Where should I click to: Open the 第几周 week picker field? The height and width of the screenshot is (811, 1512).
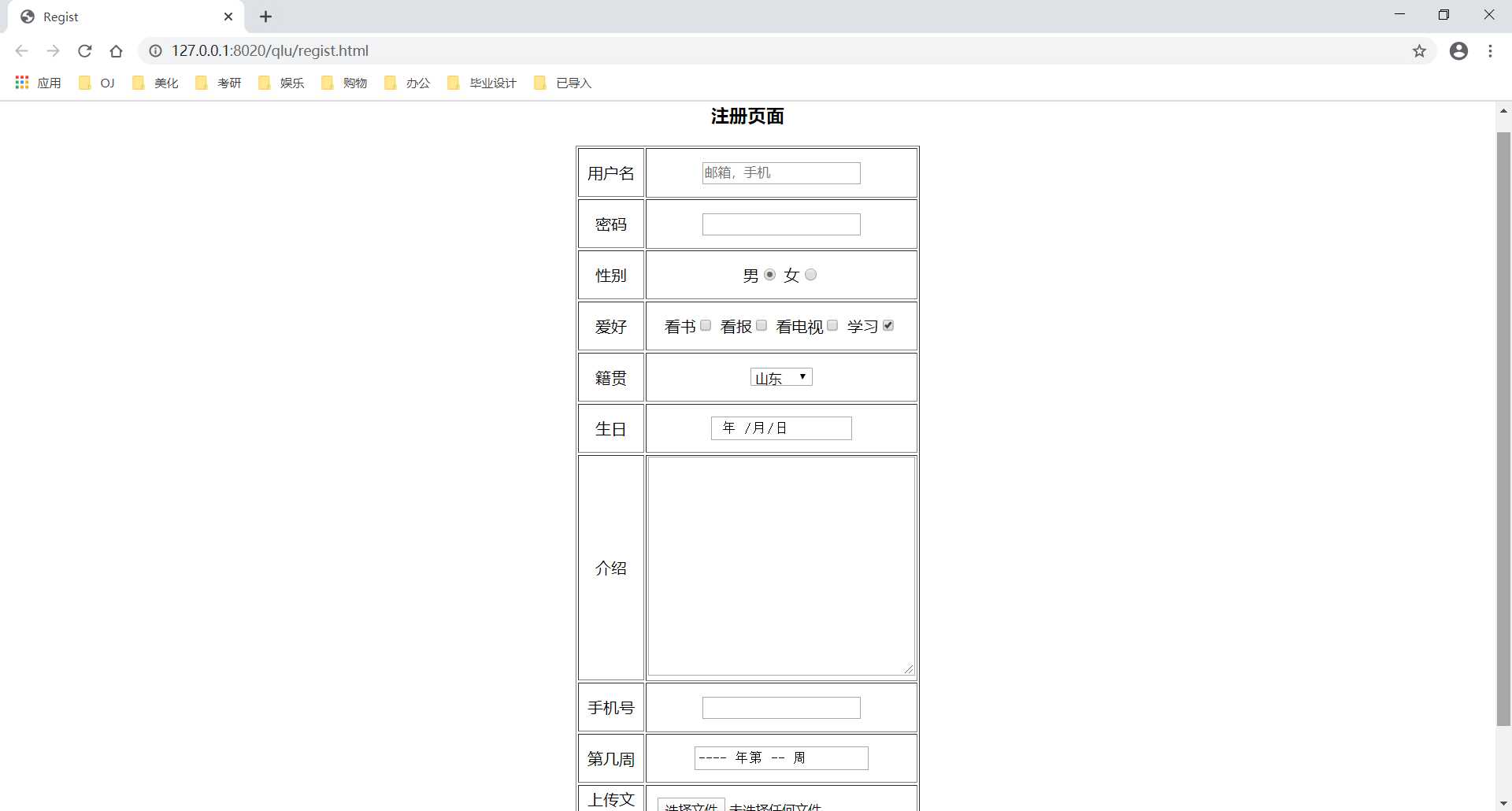780,758
